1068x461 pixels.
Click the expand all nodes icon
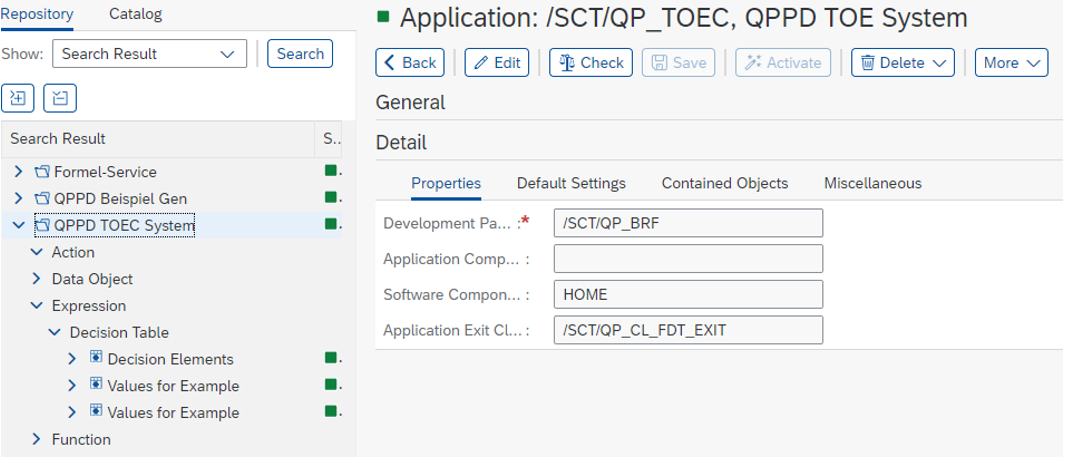19,97
